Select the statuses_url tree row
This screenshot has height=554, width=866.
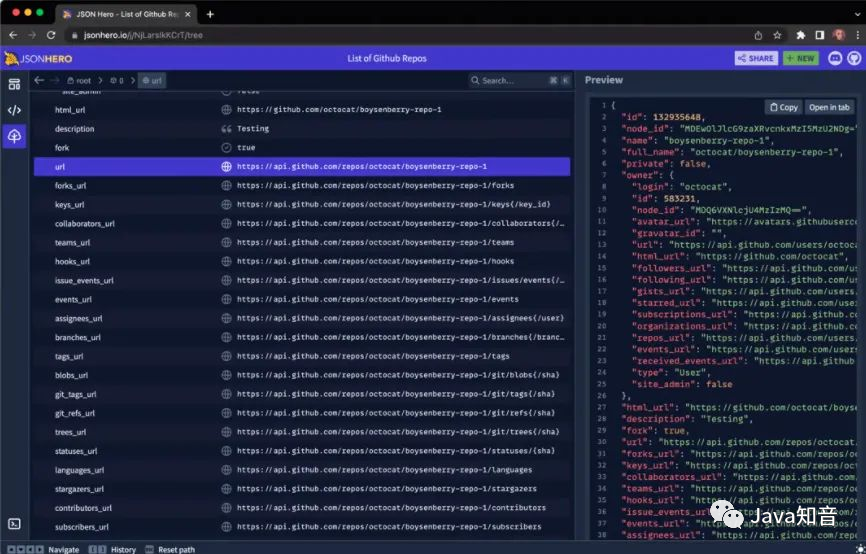click(302, 451)
